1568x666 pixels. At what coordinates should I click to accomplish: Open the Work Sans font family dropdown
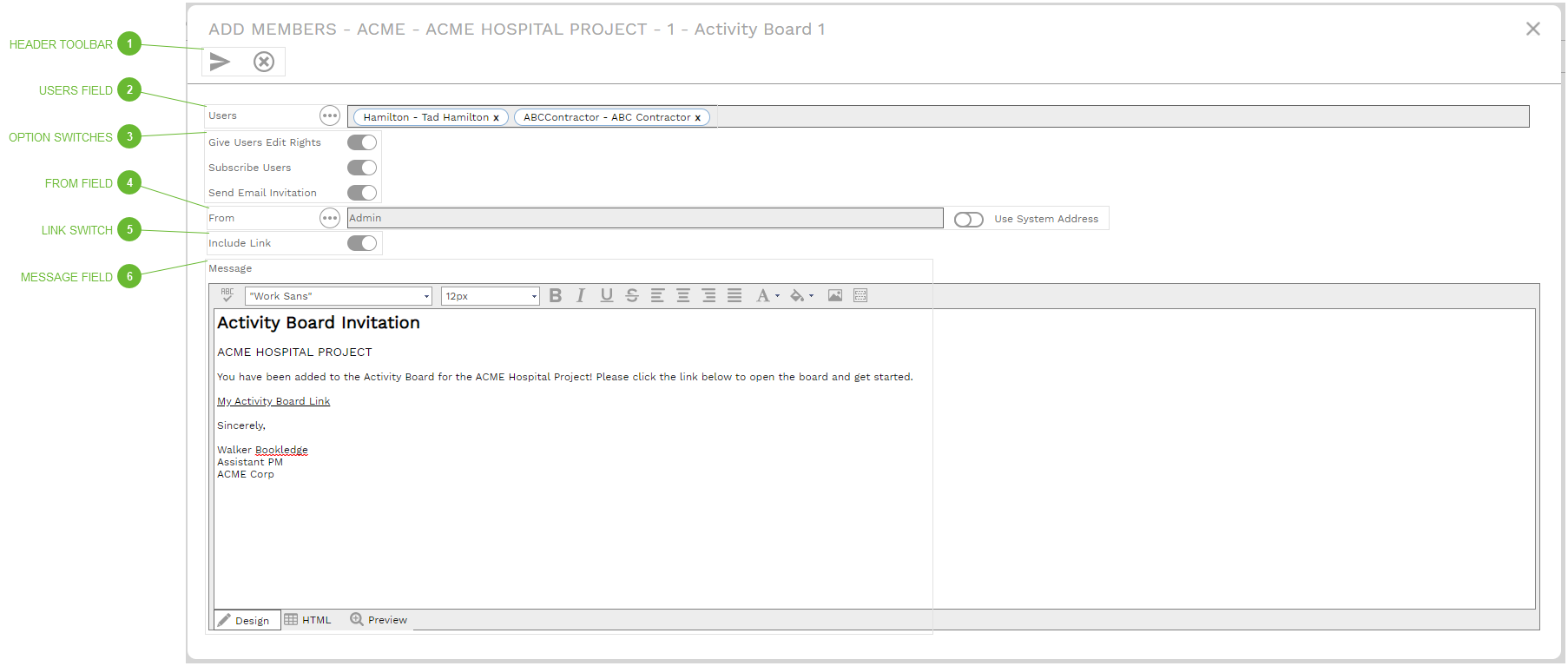tap(339, 296)
